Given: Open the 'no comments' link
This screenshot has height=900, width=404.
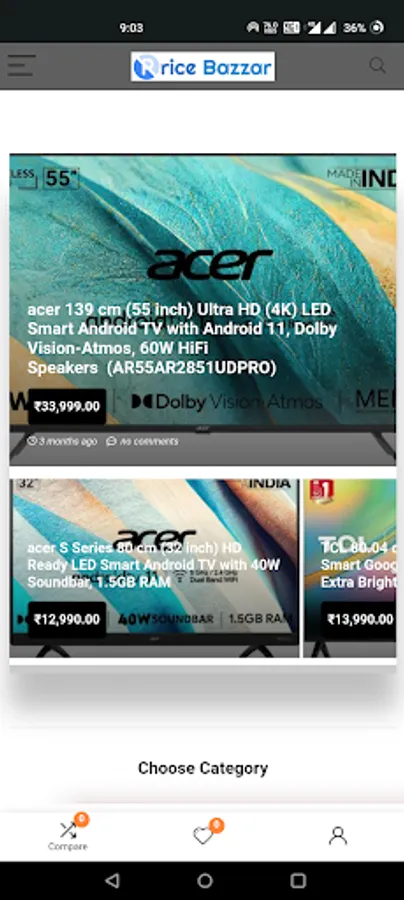Looking at the screenshot, I should (142, 441).
